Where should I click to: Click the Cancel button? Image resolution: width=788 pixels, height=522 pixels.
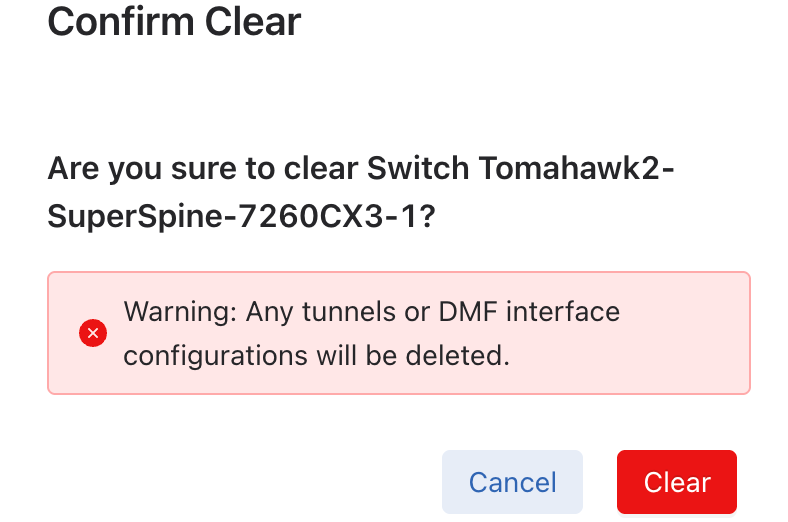point(512,482)
